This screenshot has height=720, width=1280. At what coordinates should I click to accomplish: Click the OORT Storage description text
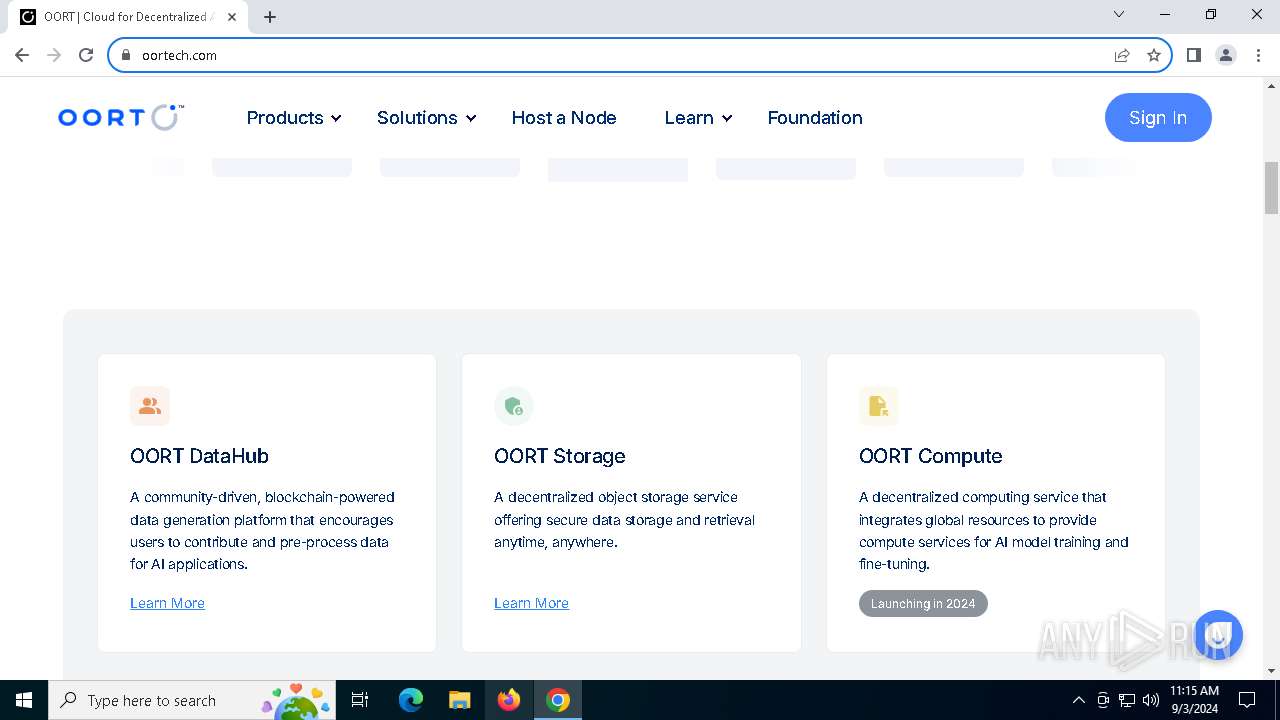coord(625,519)
